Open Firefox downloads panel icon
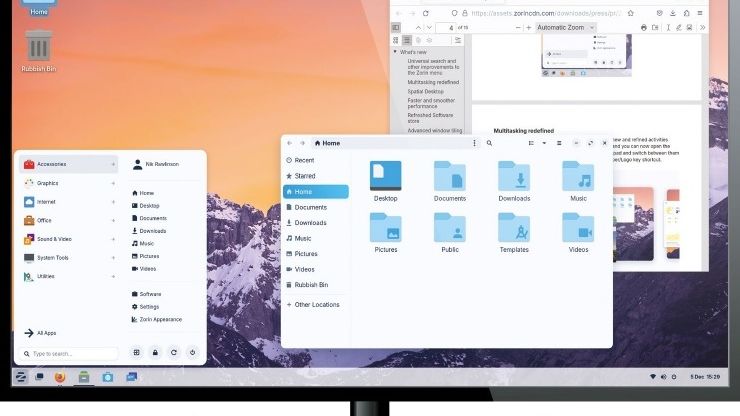740x416 pixels. click(x=673, y=13)
